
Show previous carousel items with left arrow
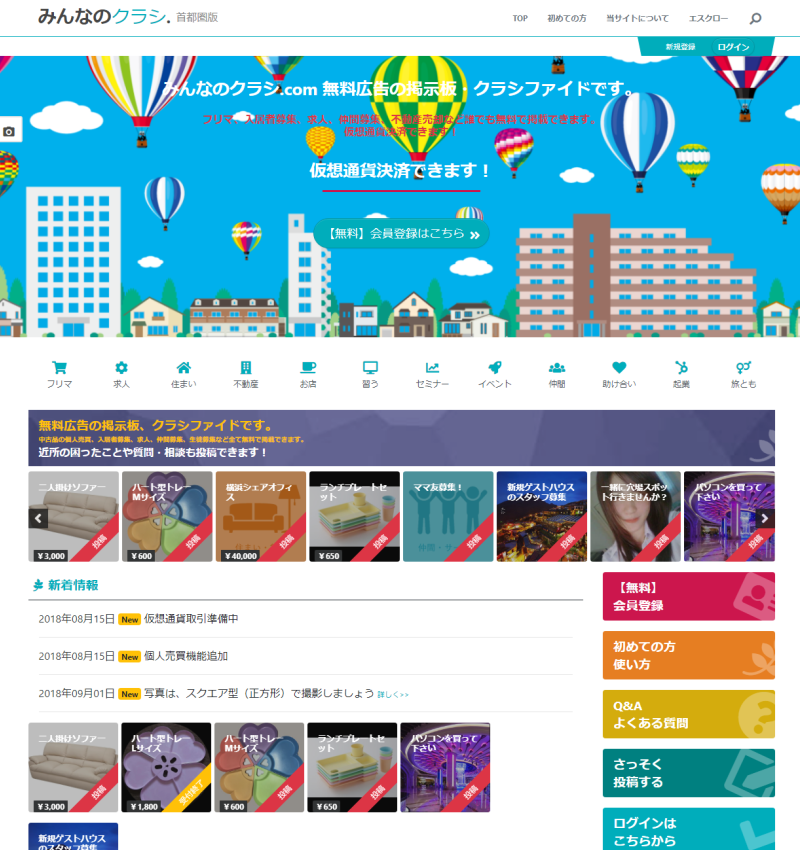click(x=38, y=518)
